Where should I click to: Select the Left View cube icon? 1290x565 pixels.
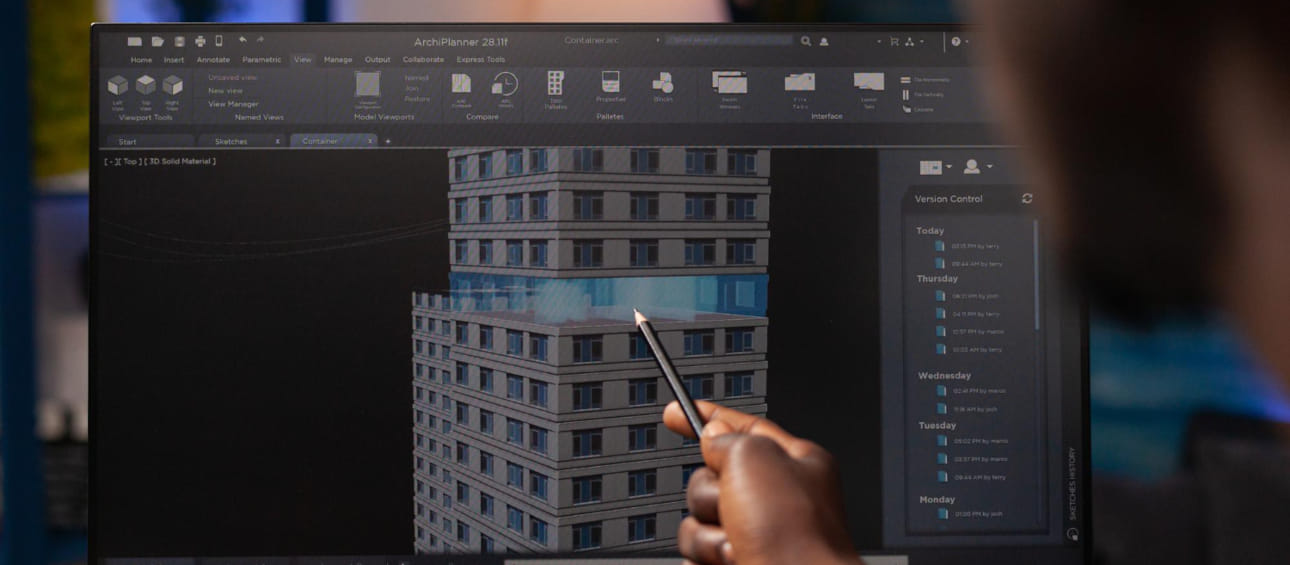pyautogui.click(x=118, y=86)
